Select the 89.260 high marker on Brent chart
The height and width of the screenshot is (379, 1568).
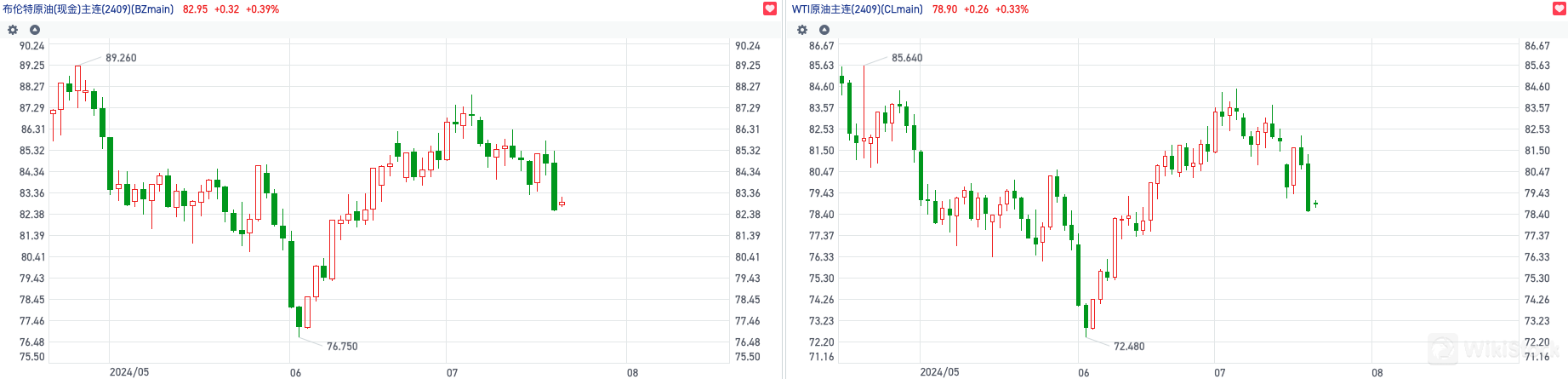121,58
